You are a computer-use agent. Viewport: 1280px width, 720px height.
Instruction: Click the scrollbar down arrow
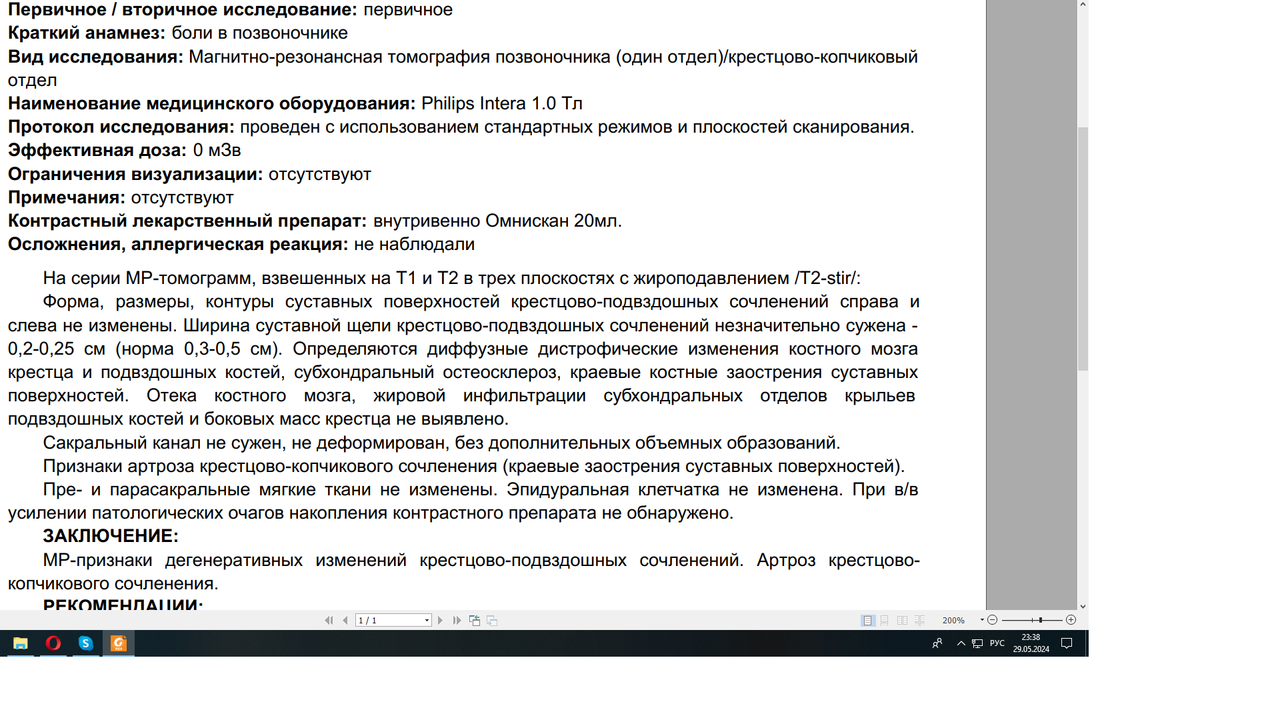(x=1082, y=606)
